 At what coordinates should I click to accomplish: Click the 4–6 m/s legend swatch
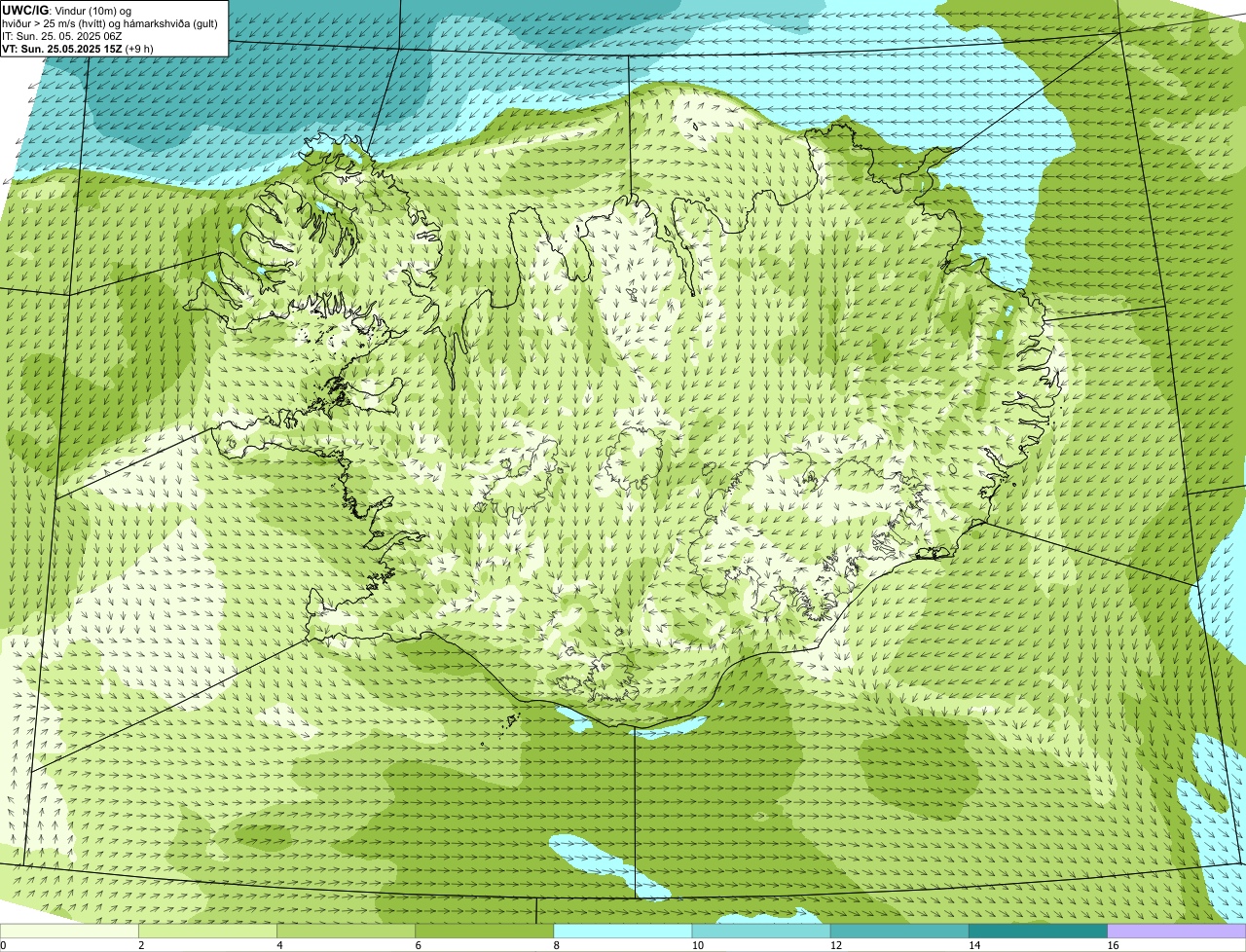[346, 932]
